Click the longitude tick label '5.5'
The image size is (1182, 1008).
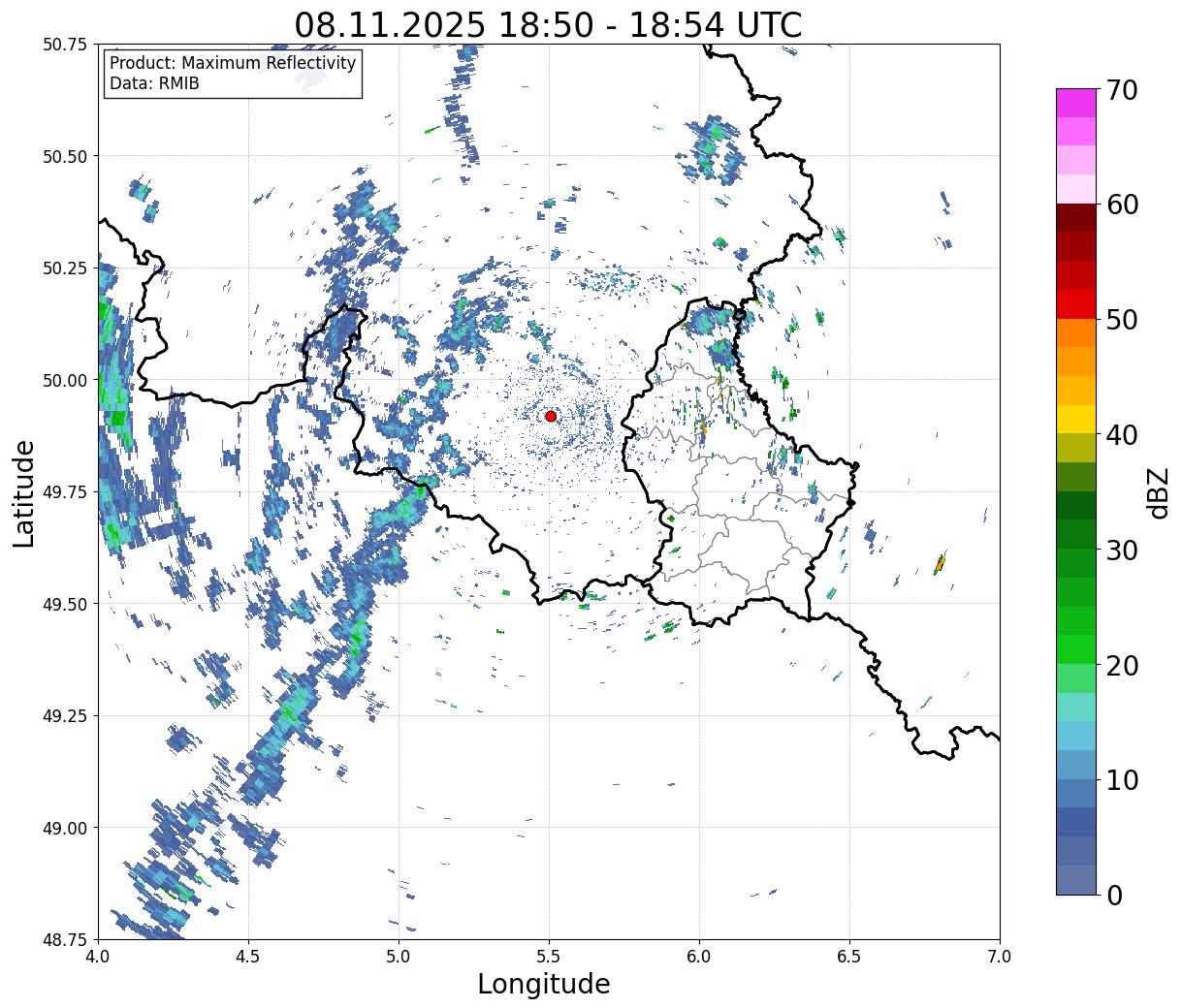(549, 957)
